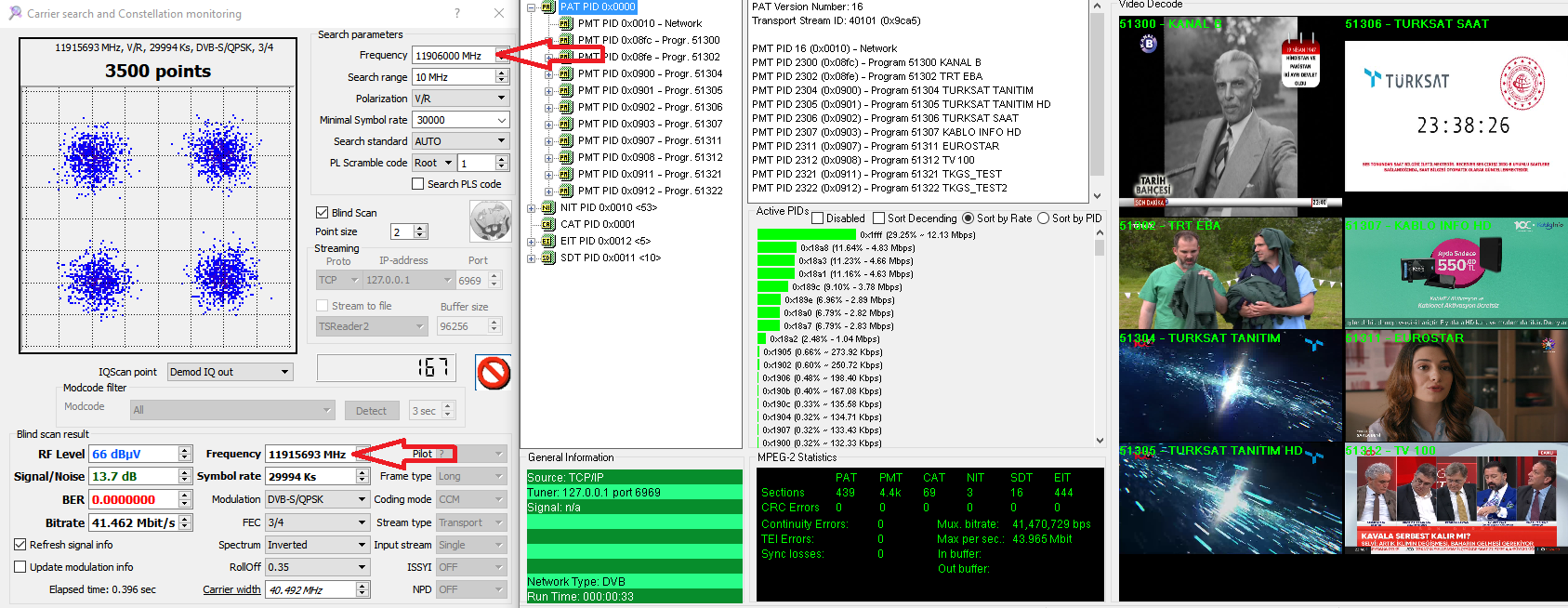Uncheck Refresh signal info

click(20, 545)
